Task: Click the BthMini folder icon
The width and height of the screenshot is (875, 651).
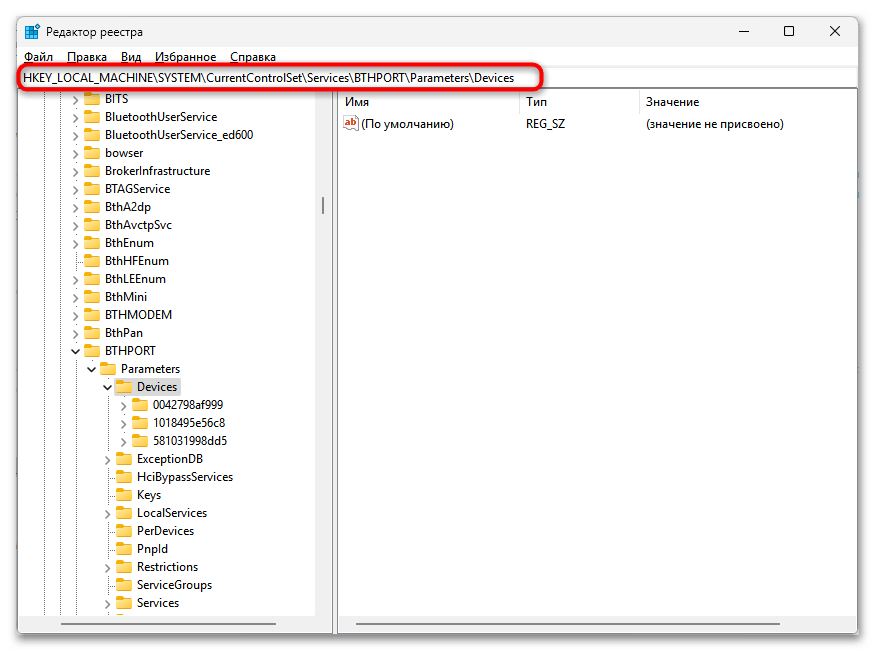Action: (92, 297)
